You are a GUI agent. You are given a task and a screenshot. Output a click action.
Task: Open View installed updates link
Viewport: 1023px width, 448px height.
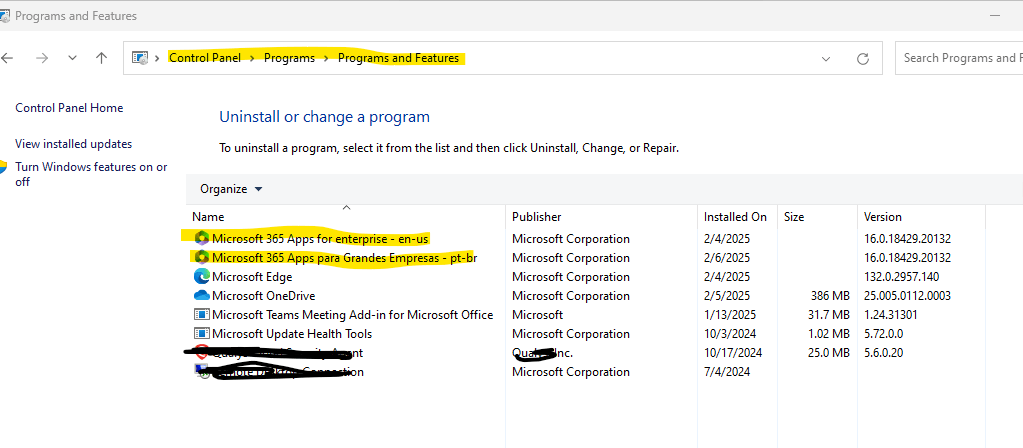point(74,143)
